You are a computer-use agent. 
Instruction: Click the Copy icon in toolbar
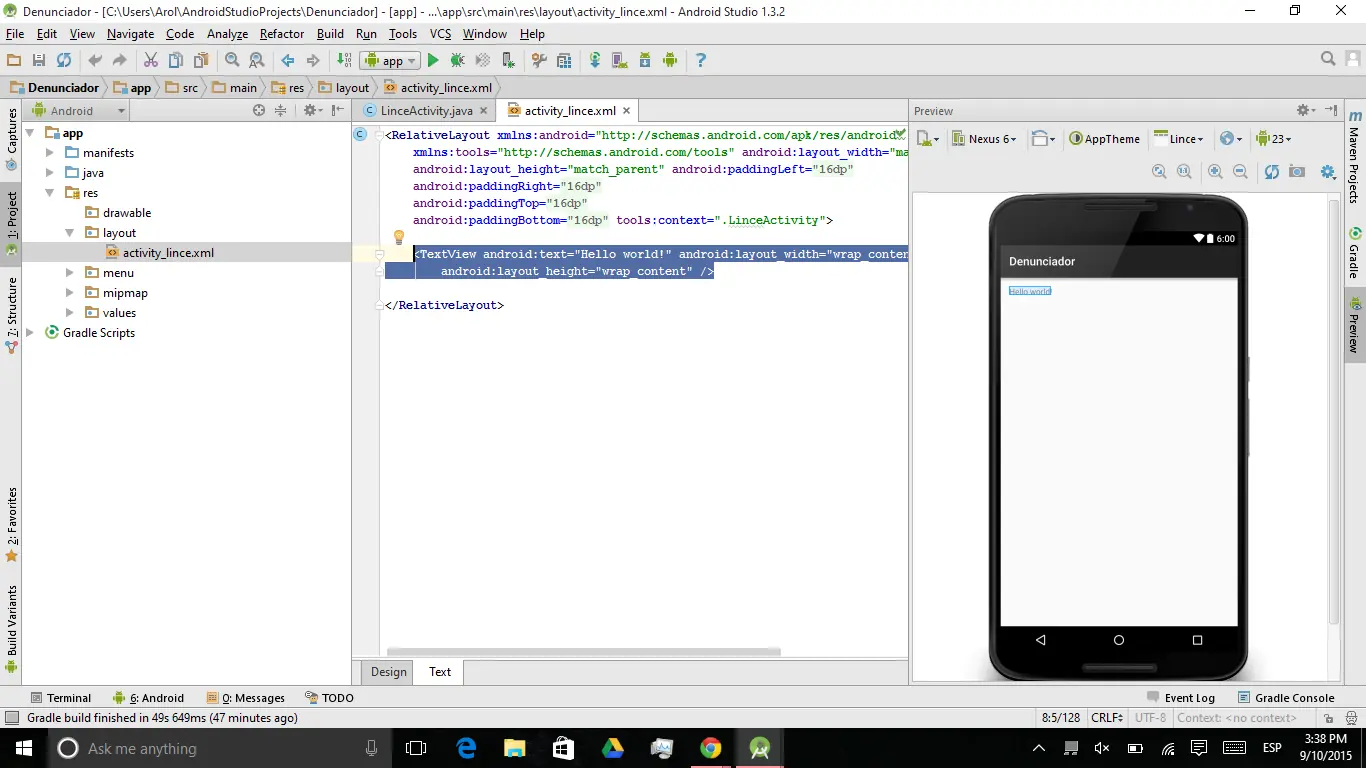176,60
